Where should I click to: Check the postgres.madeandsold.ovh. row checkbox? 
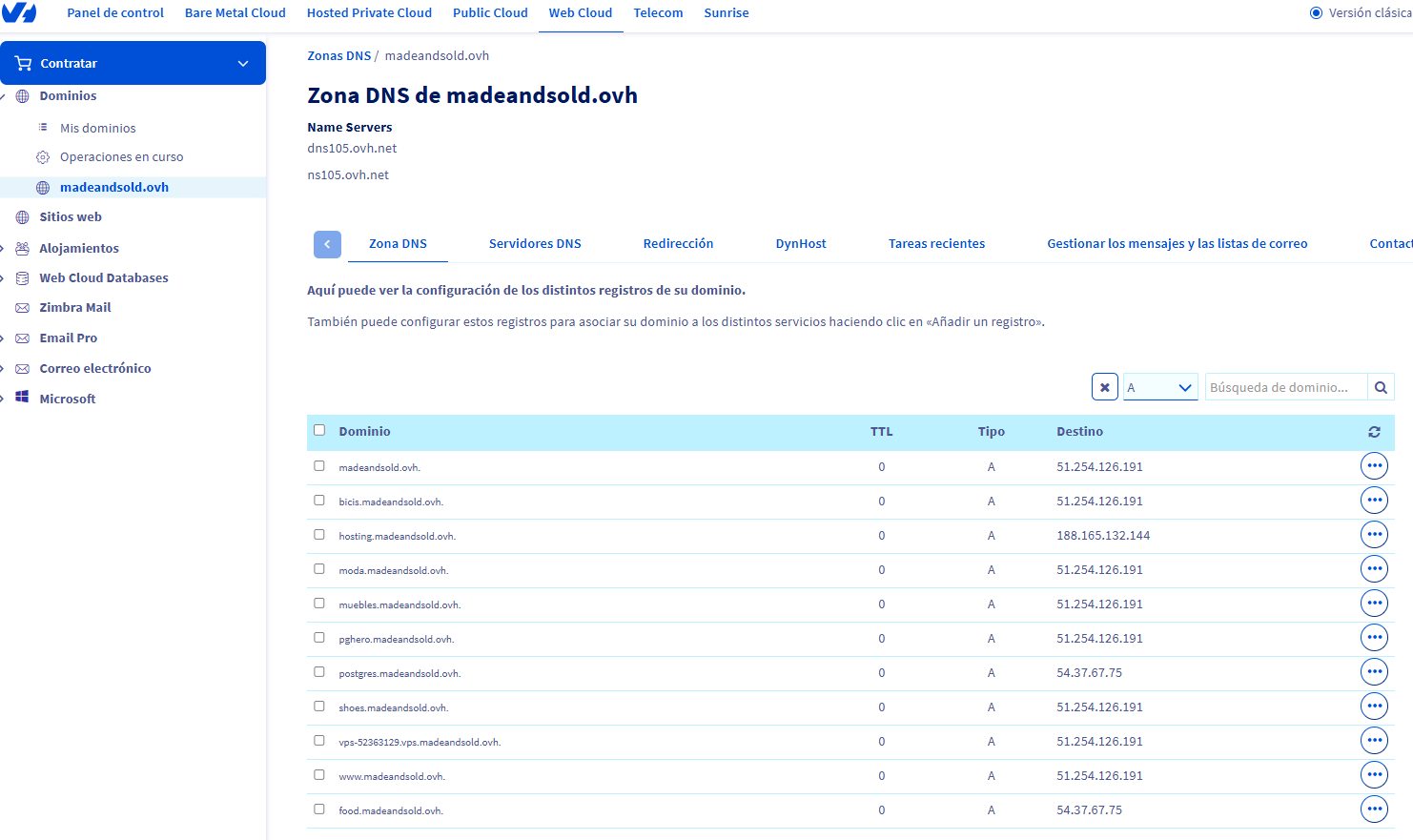[319, 672]
